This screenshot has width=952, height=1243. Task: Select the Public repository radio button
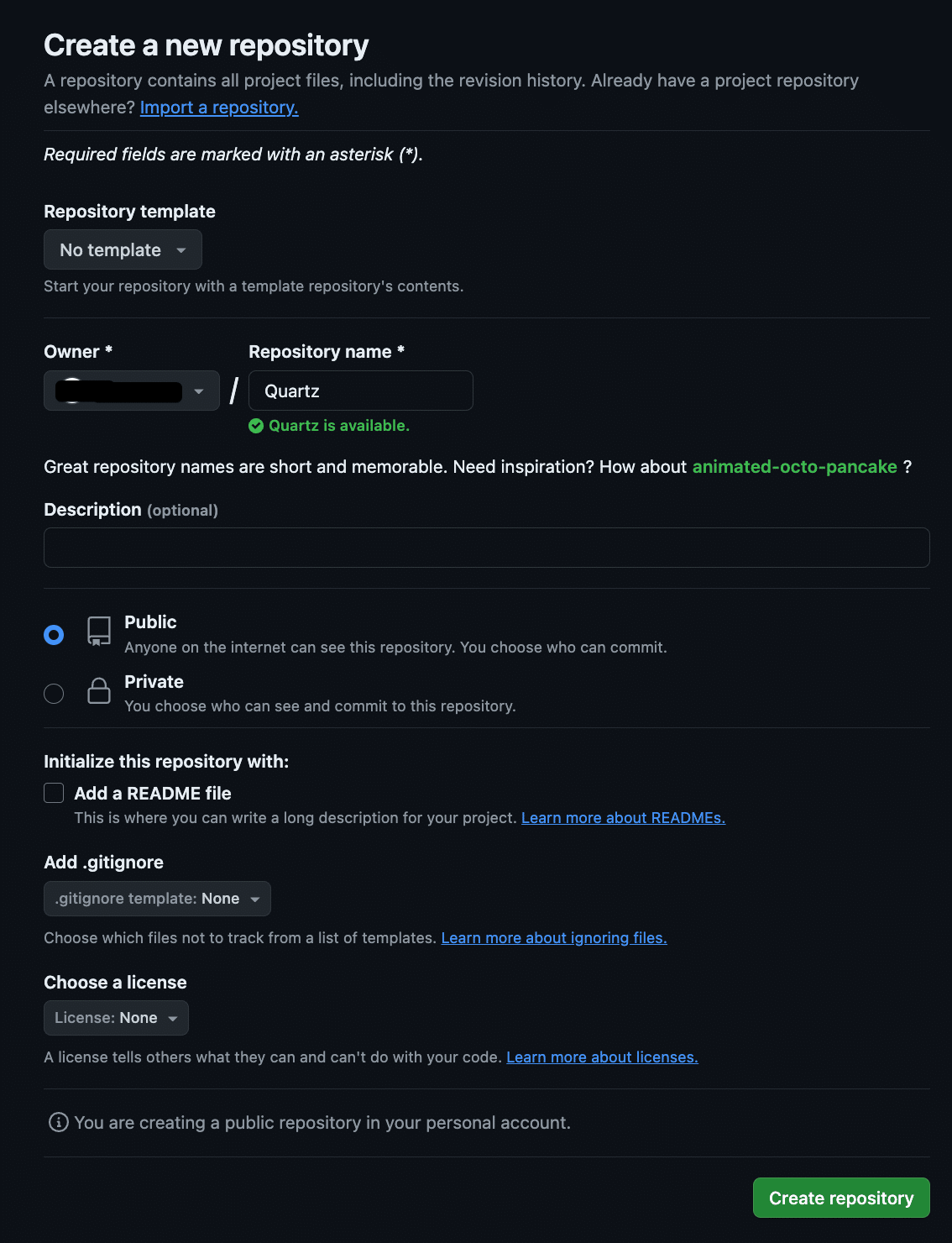[54, 635]
